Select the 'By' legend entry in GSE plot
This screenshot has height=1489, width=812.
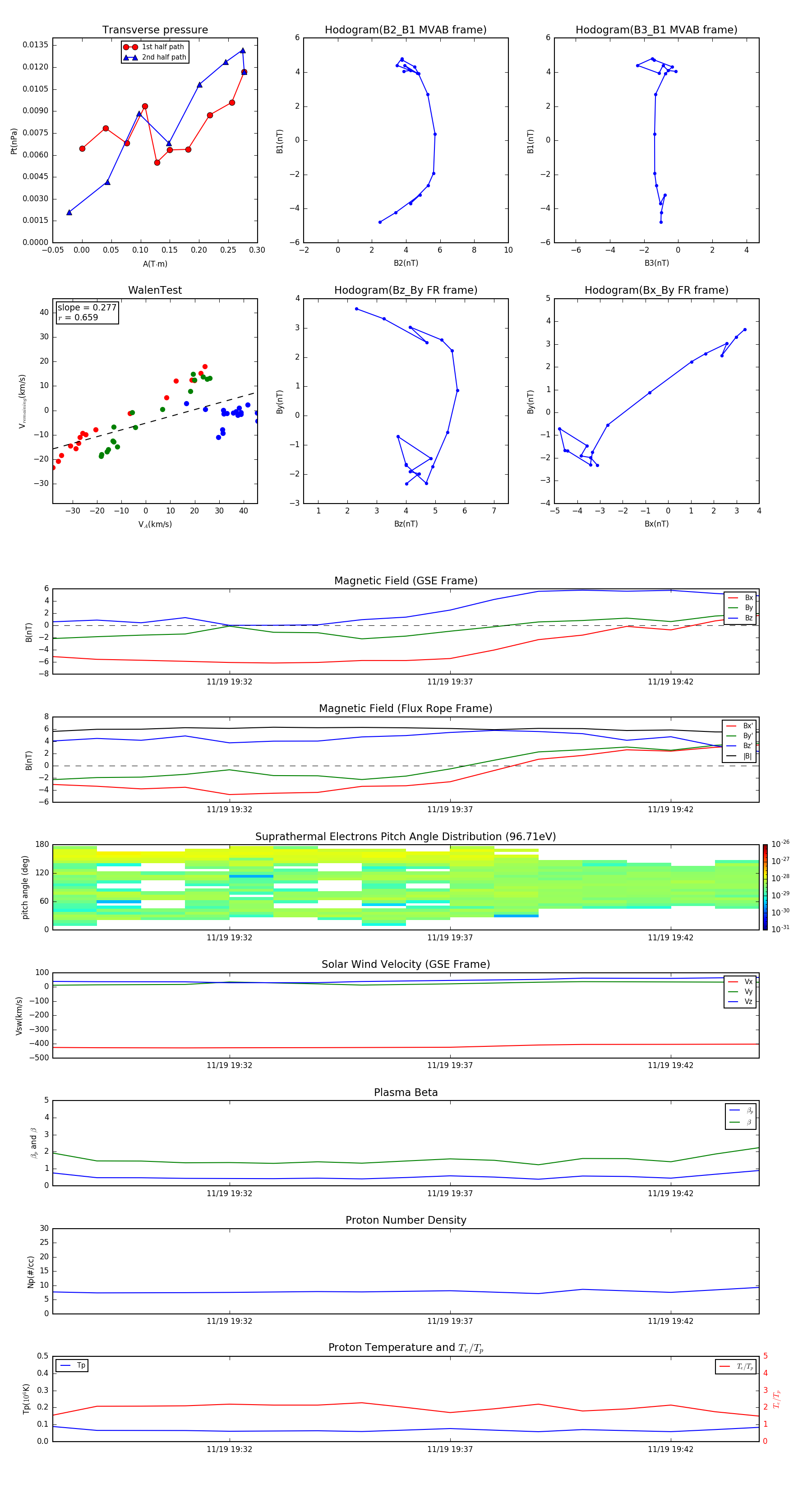point(740,607)
